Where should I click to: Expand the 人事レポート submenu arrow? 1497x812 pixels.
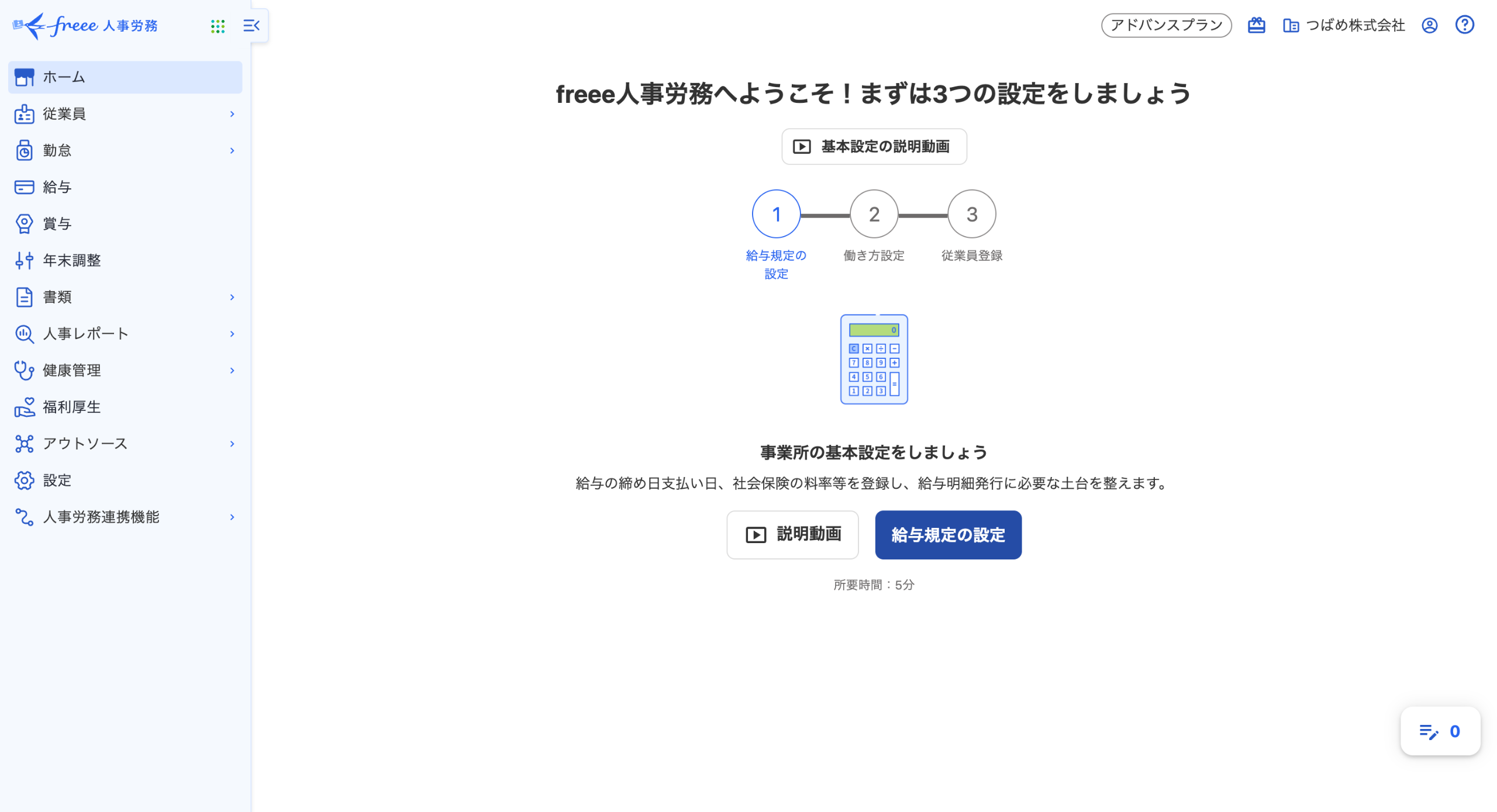point(232,334)
